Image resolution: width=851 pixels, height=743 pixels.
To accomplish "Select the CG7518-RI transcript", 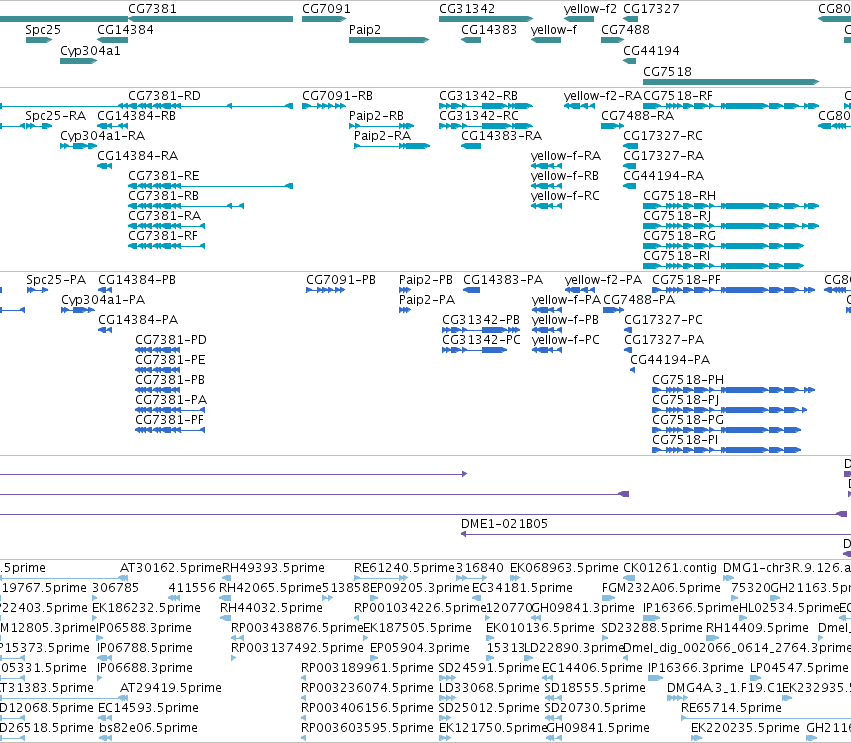I will [x=723, y=266].
